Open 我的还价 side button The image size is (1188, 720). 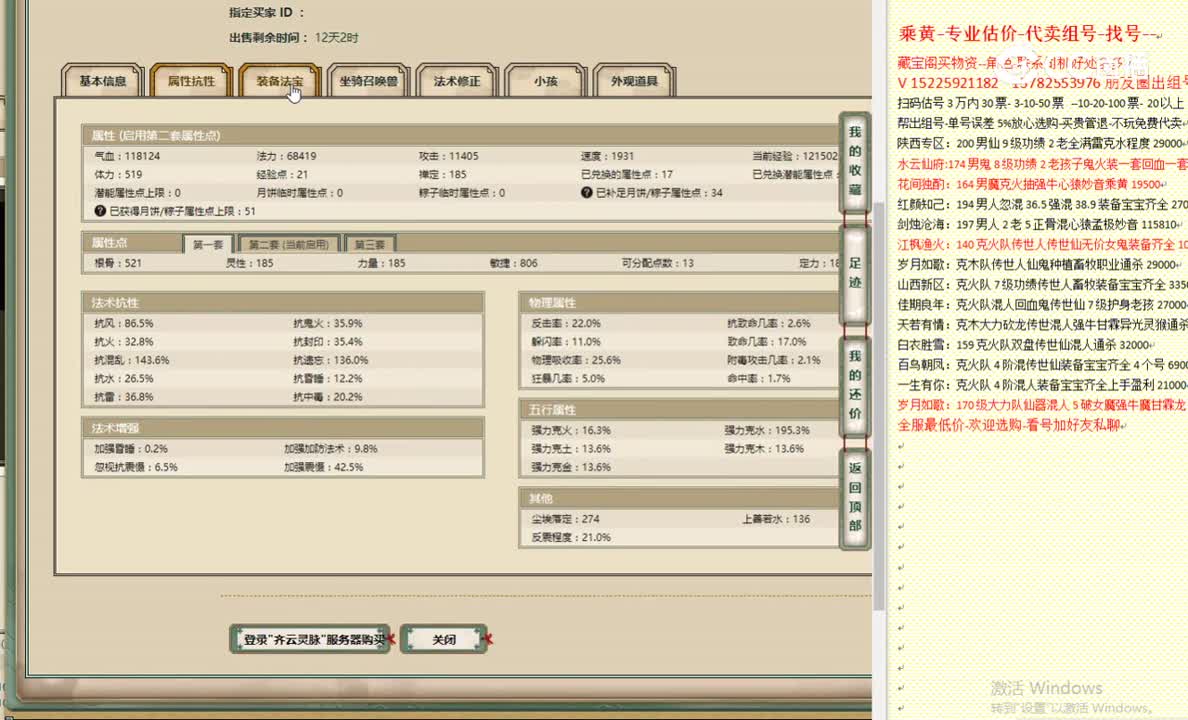[x=855, y=385]
